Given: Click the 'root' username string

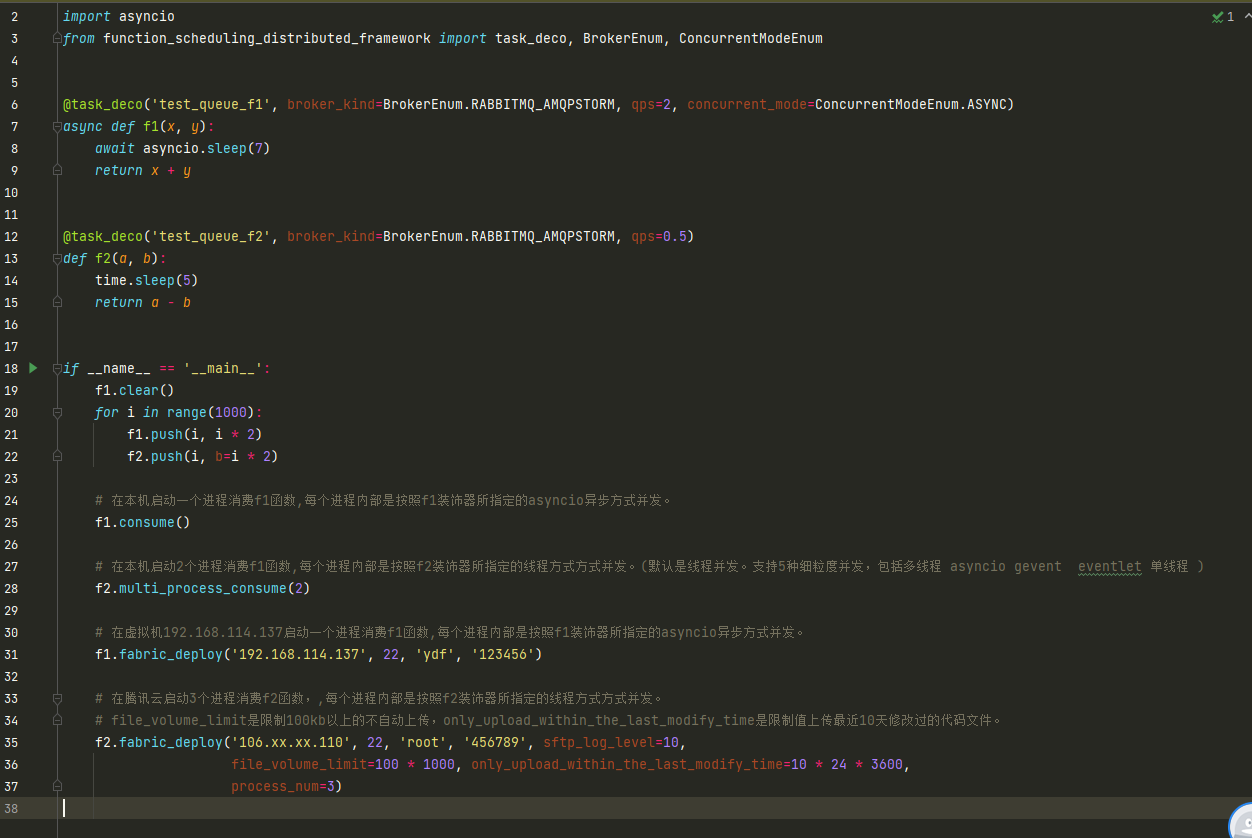Looking at the screenshot, I should 423,742.
